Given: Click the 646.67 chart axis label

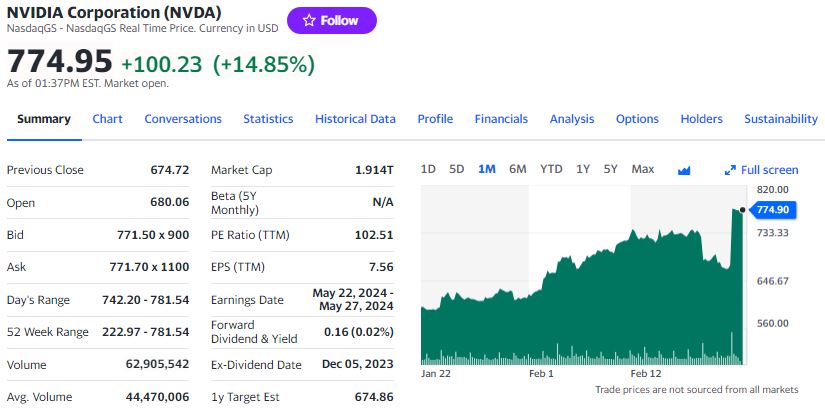Looking at the screenshot, I should pos(773,281).
